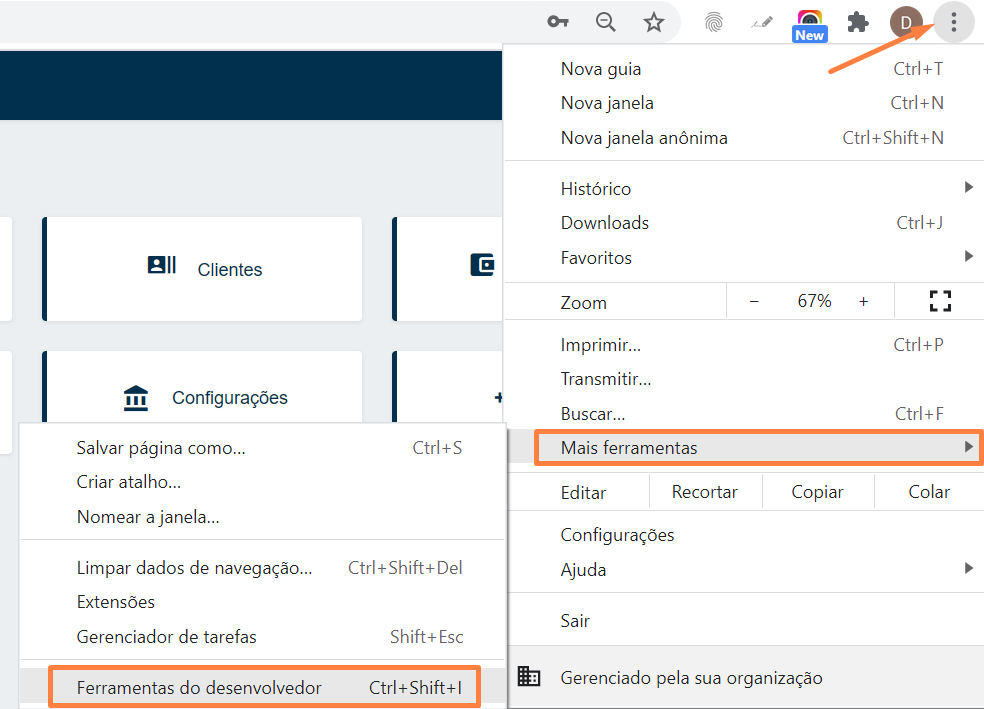Click the organization building icon
984x709 pixels.
click(x=528, y=676)
